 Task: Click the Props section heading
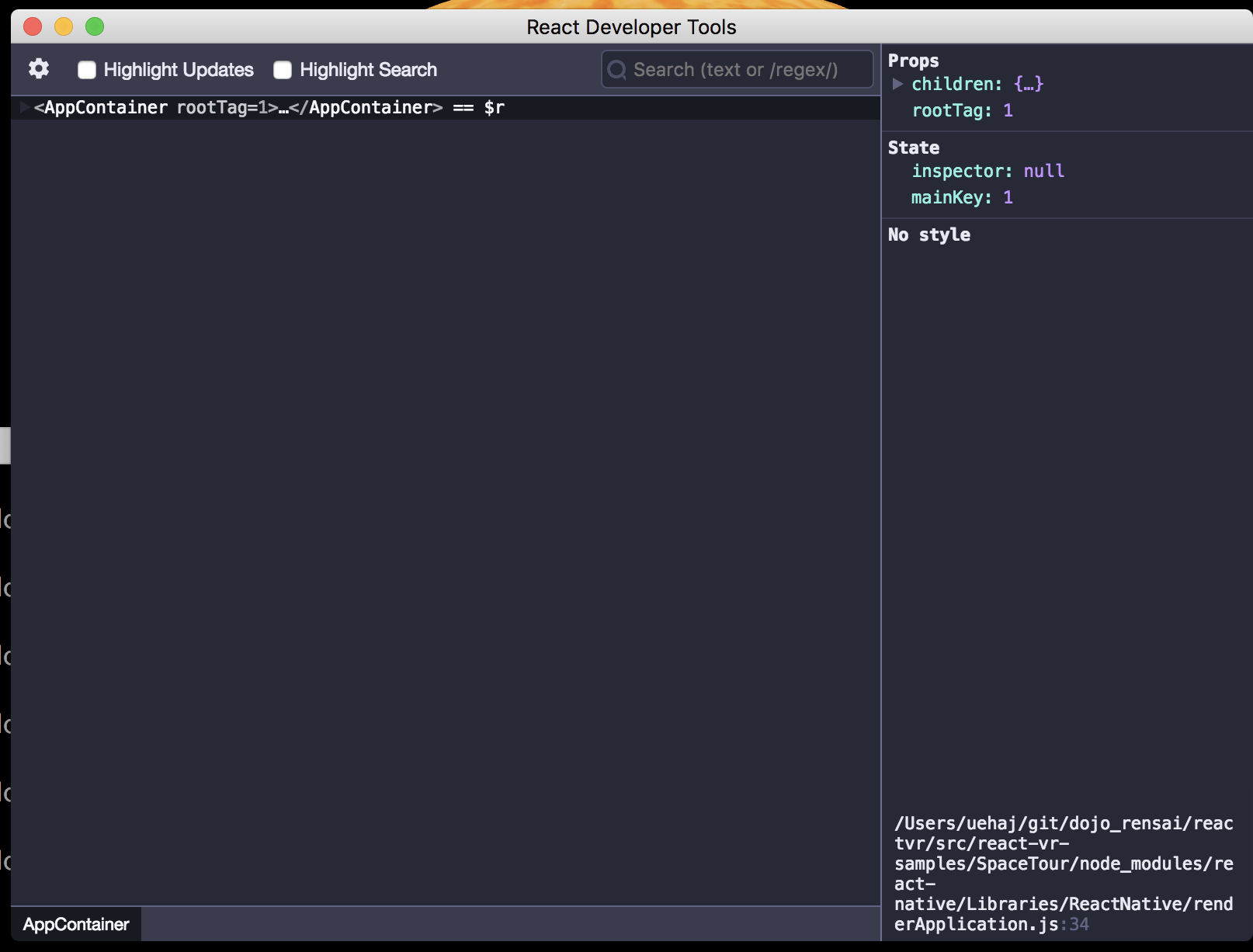coord(913,61)
